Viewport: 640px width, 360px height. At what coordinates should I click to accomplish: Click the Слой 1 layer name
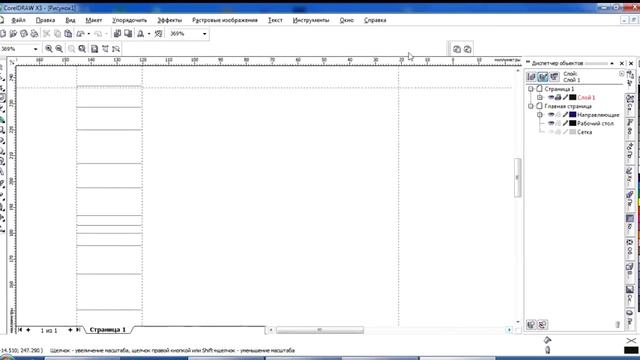click(587, 98)
